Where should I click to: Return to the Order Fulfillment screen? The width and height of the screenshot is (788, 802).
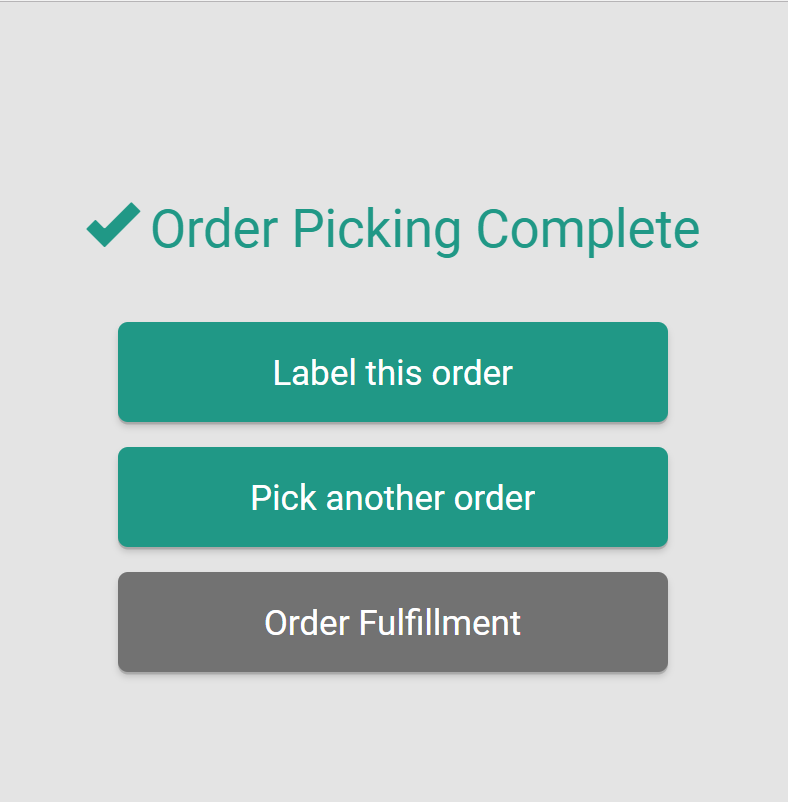point(392,622)
